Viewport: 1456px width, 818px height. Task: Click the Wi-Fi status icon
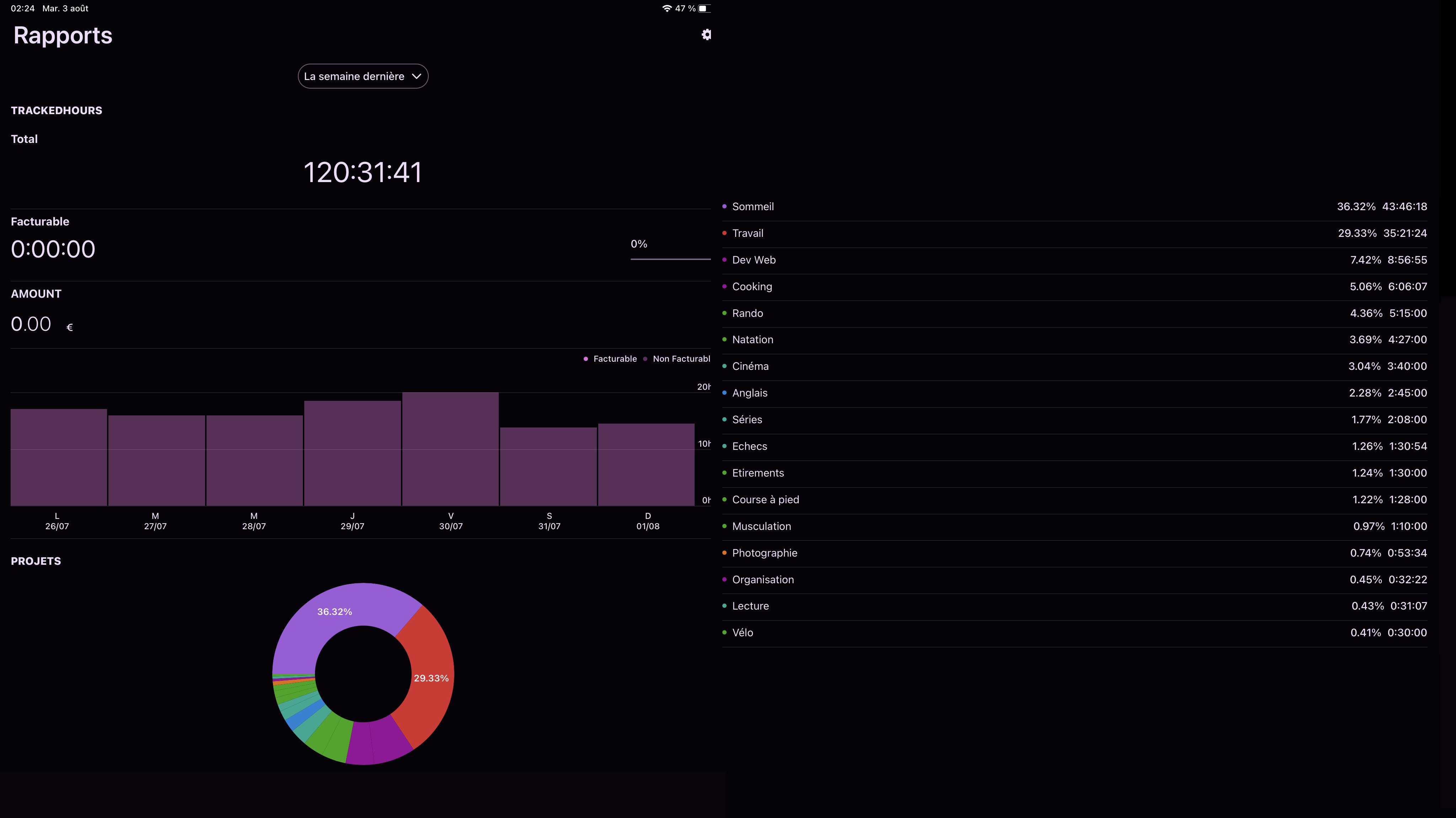(x=667, y=9)
